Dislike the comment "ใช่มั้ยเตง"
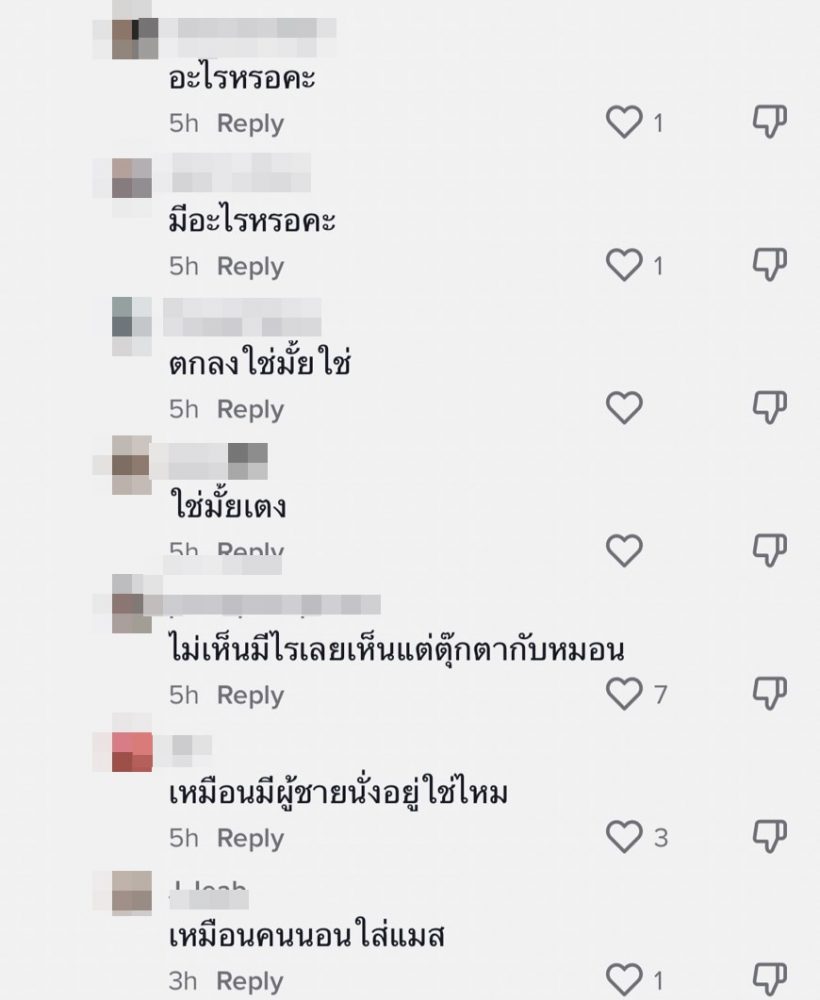The width and height of the screenshot is (820, 1000). 769,550
